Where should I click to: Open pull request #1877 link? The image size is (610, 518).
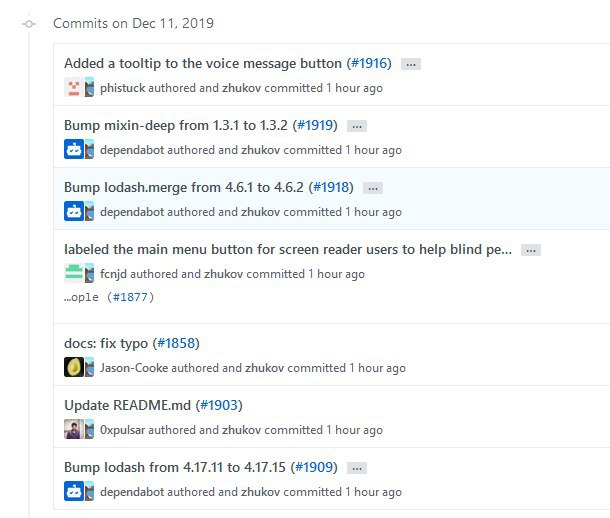(130, 297)
